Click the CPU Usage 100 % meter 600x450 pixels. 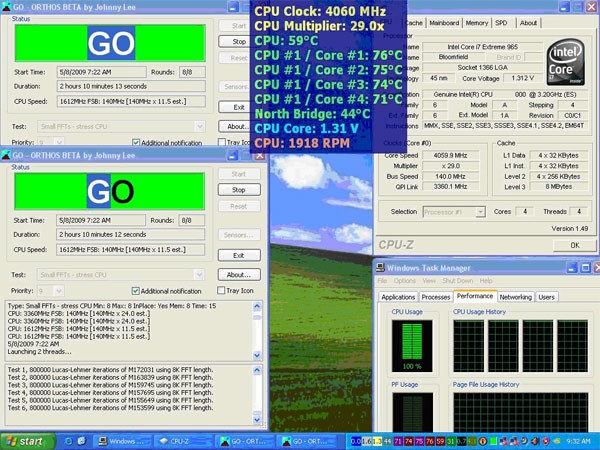point(412,346)
